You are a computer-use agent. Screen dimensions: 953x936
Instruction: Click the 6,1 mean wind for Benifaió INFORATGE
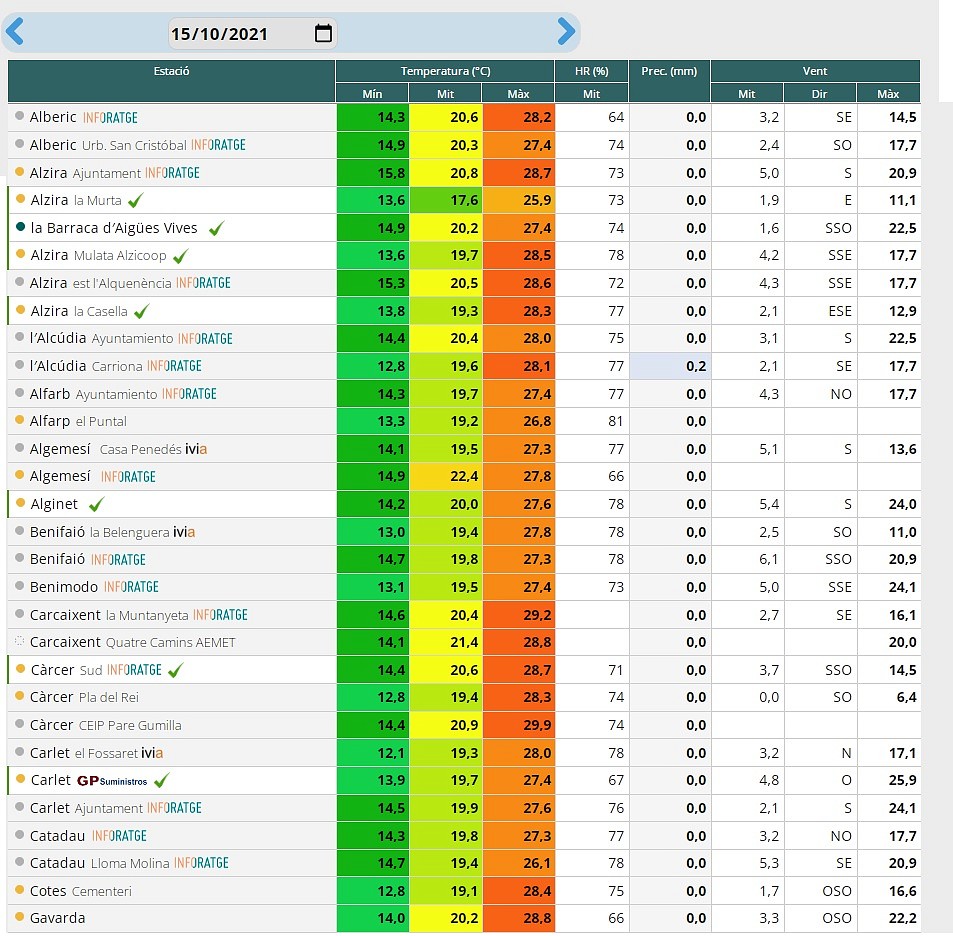[747, 559]
